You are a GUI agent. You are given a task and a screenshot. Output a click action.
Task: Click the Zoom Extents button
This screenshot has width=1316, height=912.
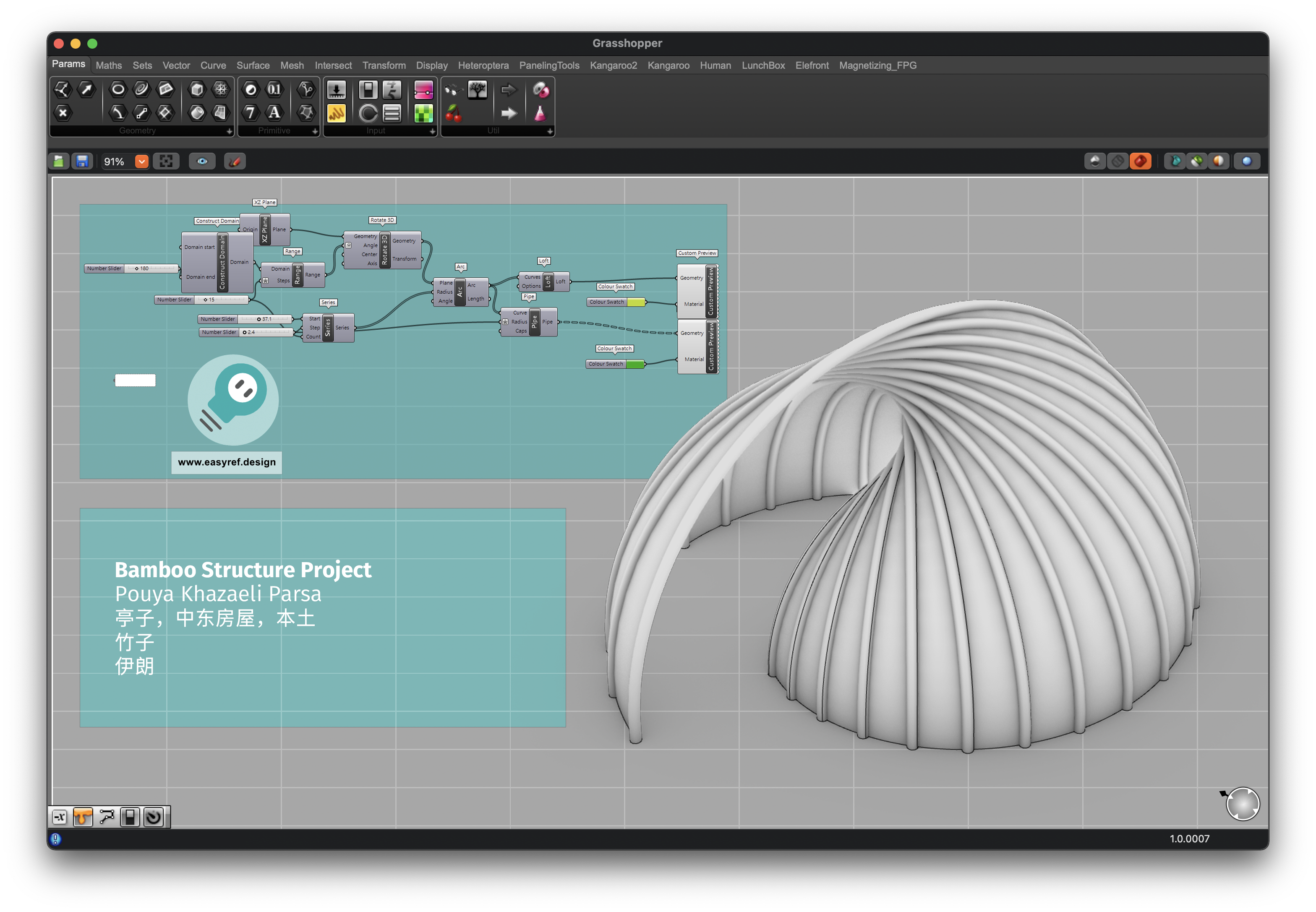(166, 162)
